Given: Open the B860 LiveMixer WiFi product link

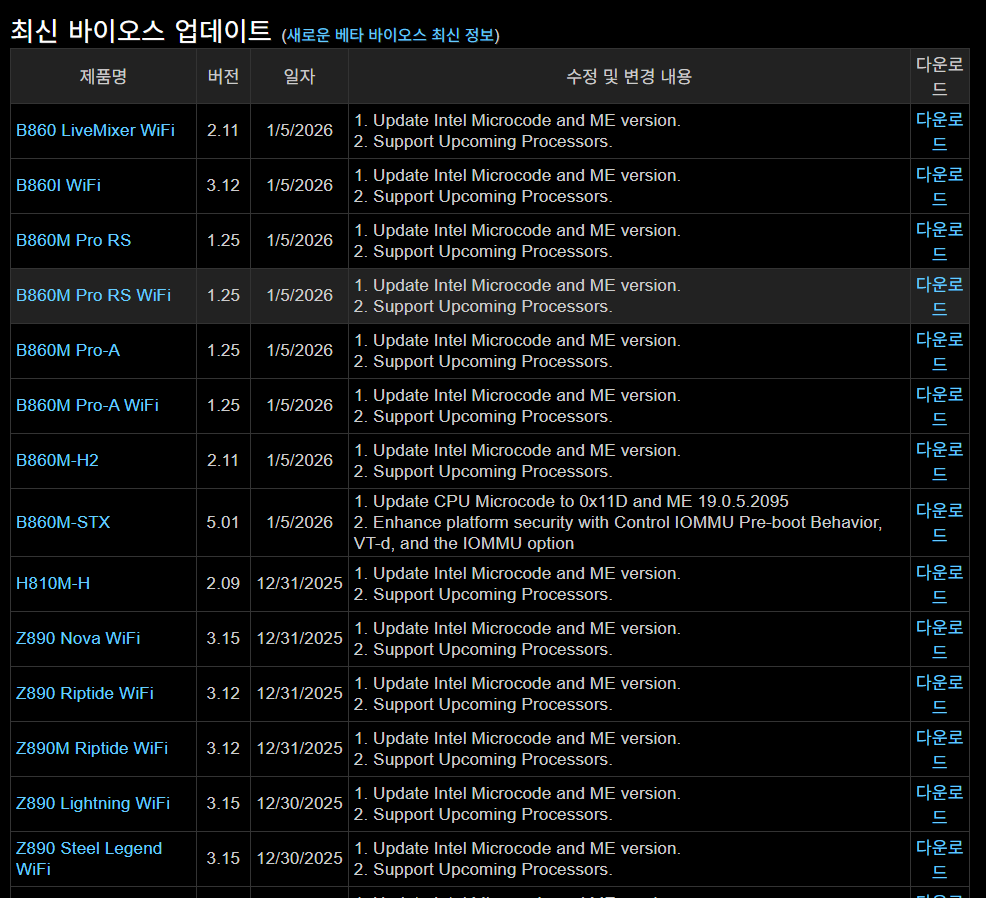Looking at the screenshot, I should [95, 130].
